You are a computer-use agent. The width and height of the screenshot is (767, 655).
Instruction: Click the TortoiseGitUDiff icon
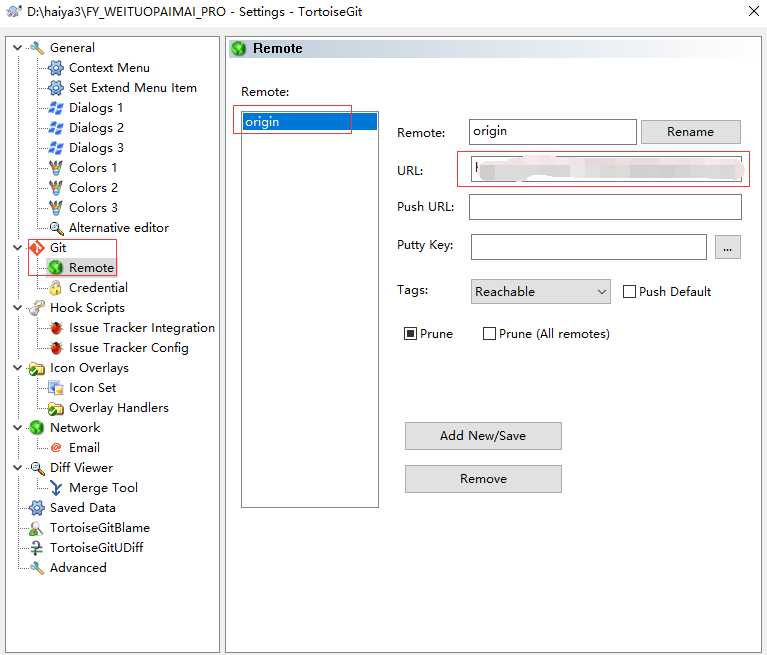pyautogui.click(x=36, y=548)
